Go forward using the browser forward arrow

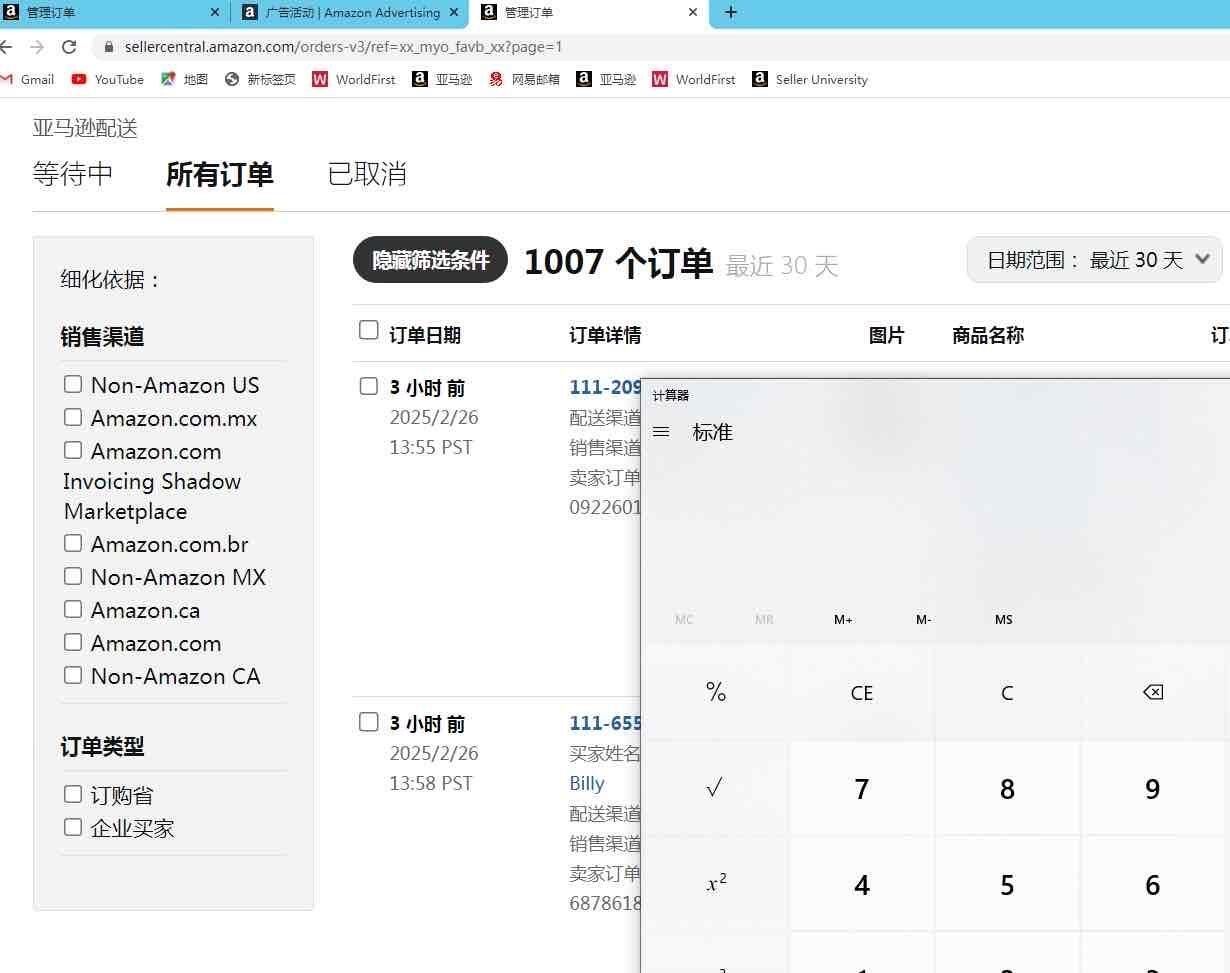click(x=37, y=47)
